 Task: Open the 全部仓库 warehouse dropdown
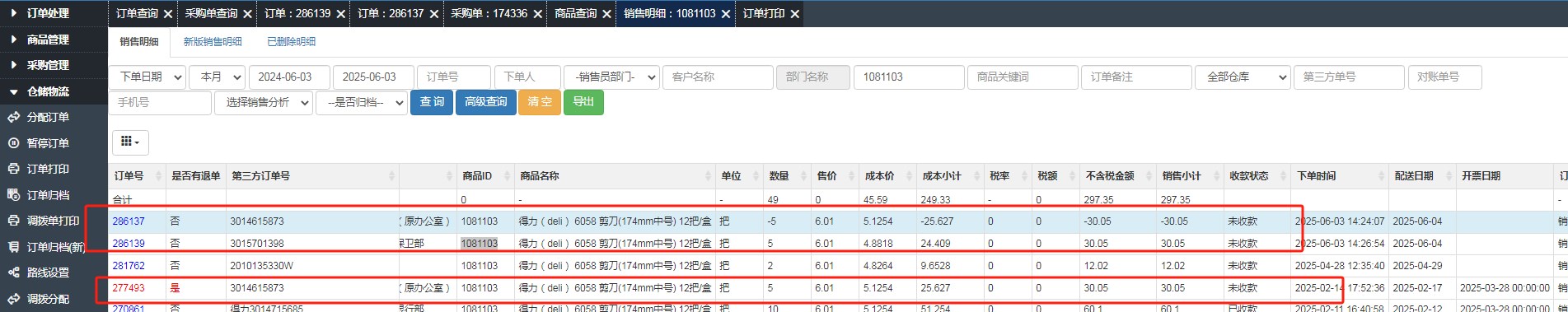click(1243, 77)
